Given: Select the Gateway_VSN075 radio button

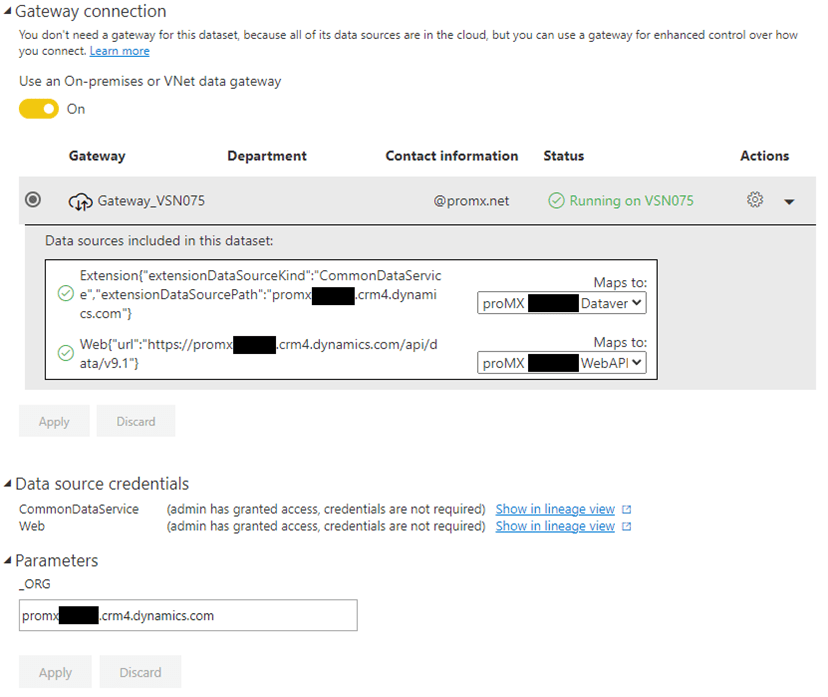Looking at the screenshot, I should (x=33, y=200).
